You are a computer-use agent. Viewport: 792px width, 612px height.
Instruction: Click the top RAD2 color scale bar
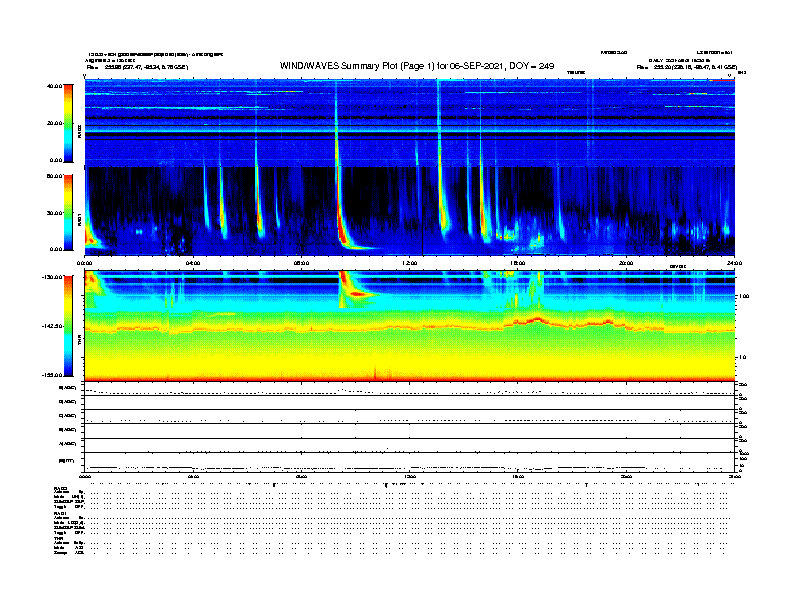pos(68,124)
